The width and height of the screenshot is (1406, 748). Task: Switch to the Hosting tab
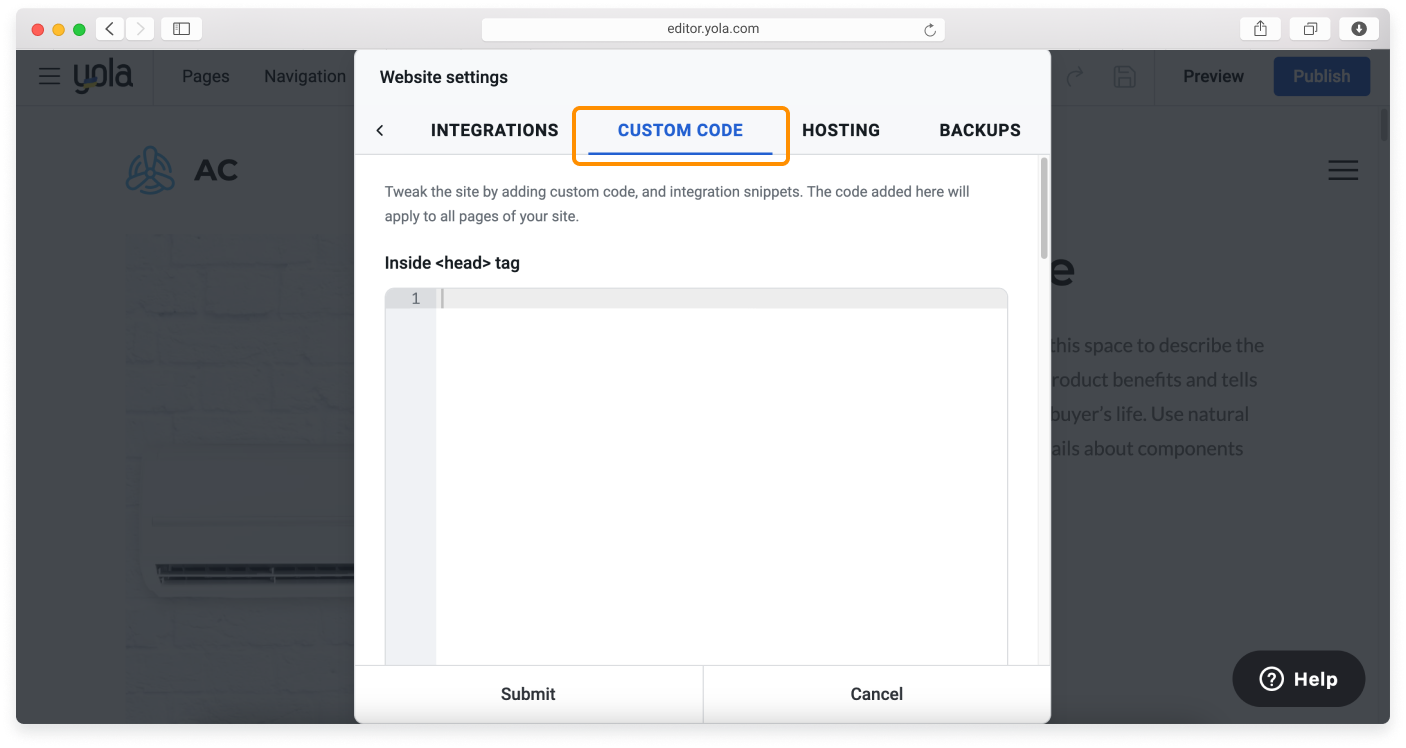click(841, 130)
